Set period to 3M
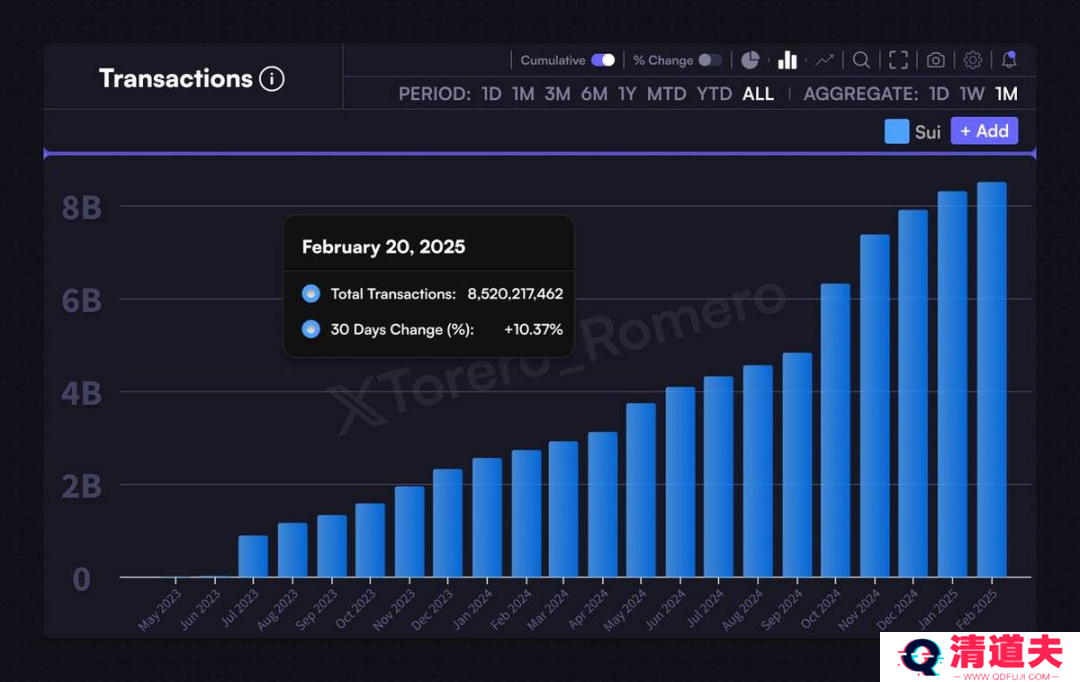The height and width of the screenshot is (682, 1080). pyautogui.click(x=557, y=94)
